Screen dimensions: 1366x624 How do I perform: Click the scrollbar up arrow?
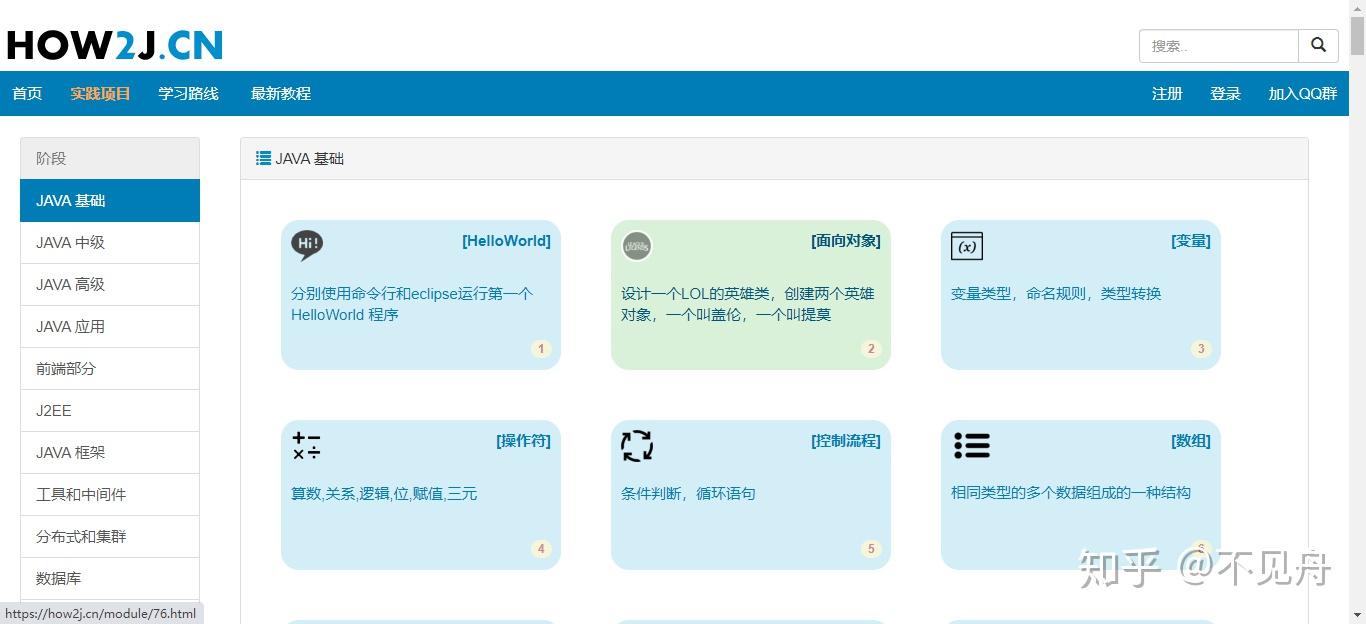point(1357,8)
